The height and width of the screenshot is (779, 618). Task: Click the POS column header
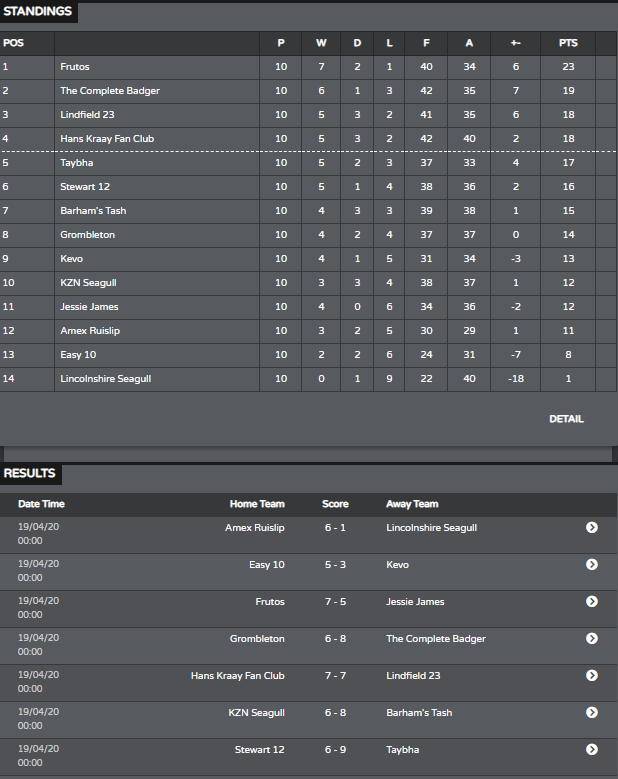(13, 43)
